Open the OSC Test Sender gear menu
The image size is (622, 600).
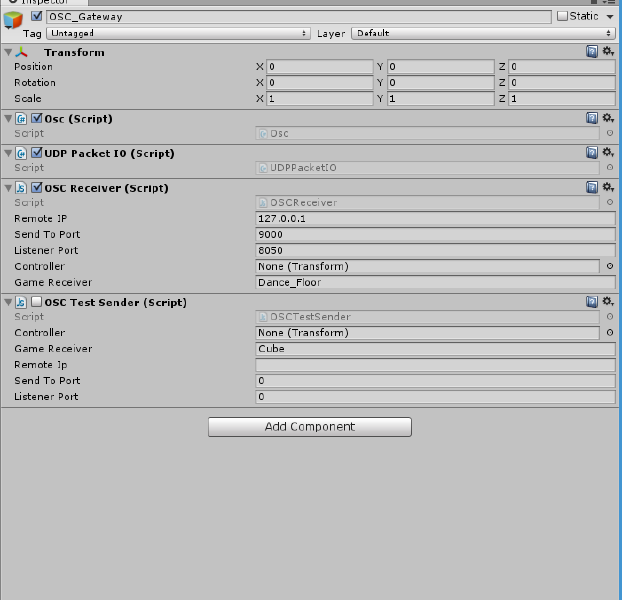pyautogui.click(x=608, y=302)
